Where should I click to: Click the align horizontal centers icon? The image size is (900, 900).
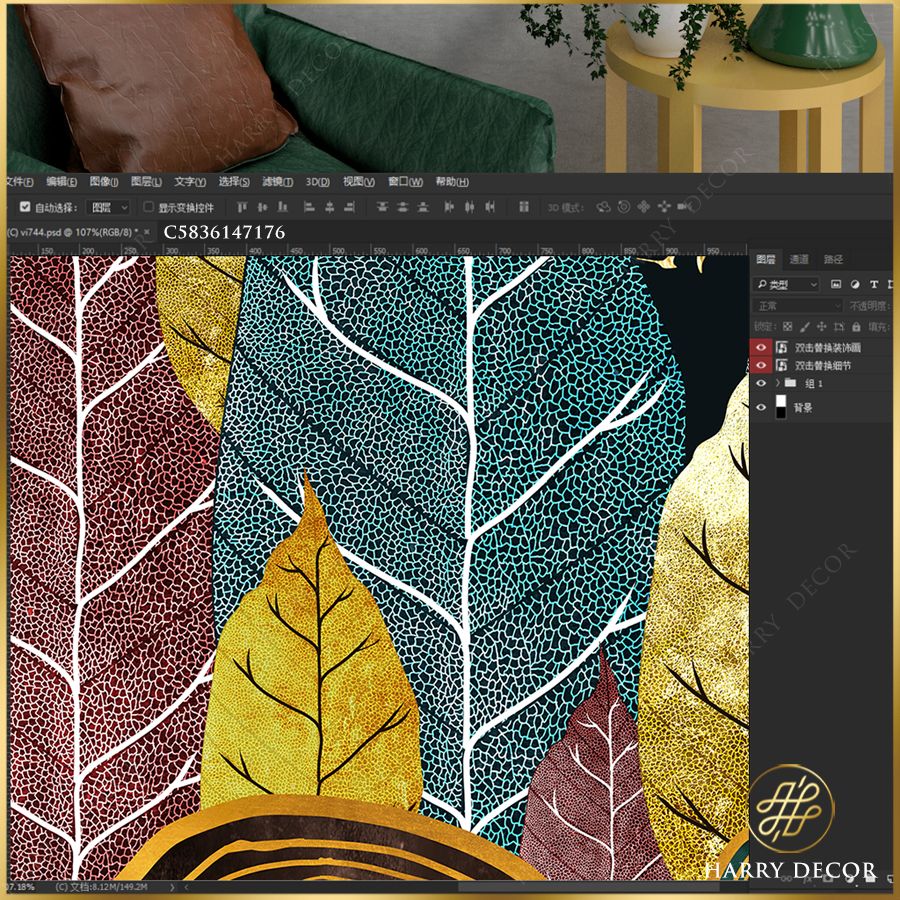pos(329,207)
